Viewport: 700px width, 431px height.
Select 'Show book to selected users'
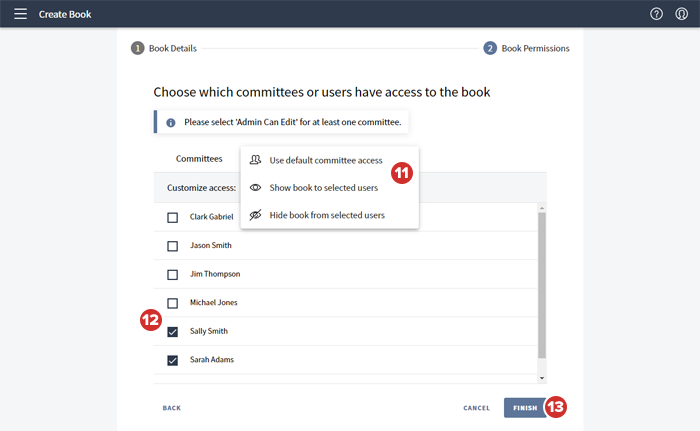323,187
